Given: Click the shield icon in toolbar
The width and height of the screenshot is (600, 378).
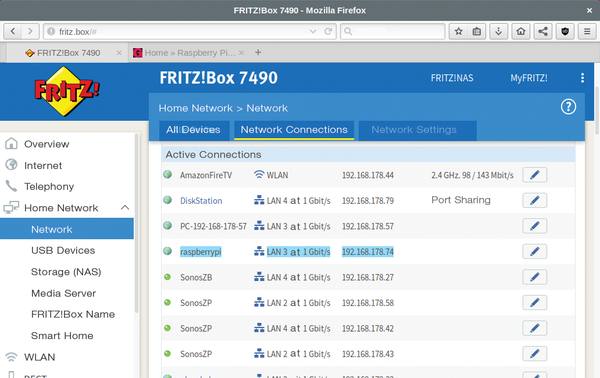Looking at the screenshot, I should (565, 31).
